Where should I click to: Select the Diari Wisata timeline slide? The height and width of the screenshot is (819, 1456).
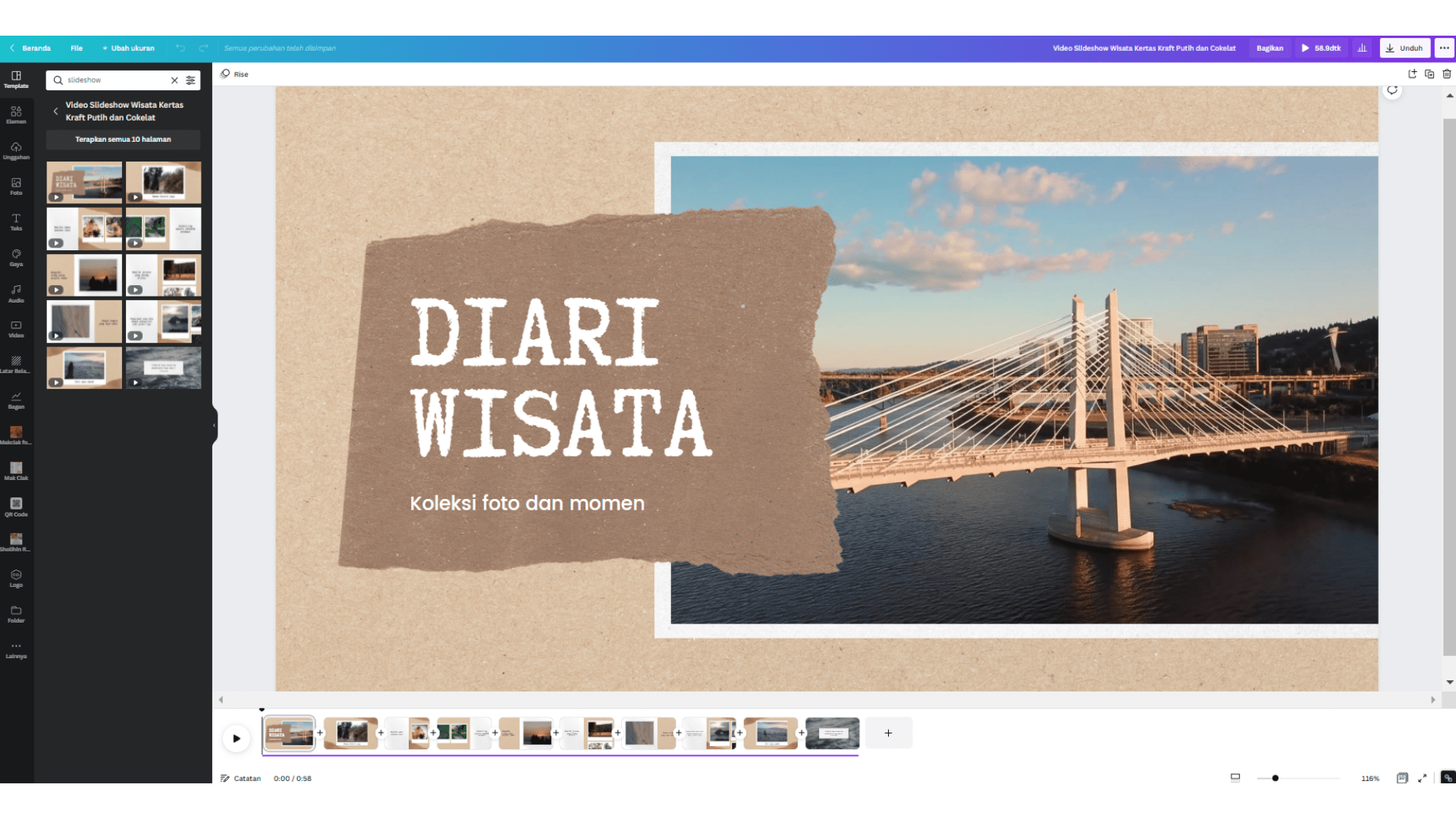(x=289, y=733)
